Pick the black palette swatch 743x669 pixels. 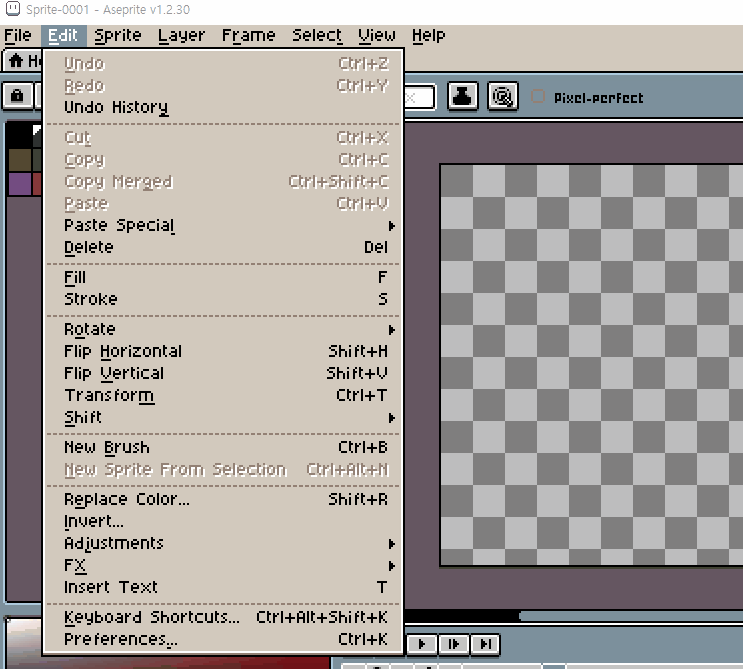click(x=20, y=136)
